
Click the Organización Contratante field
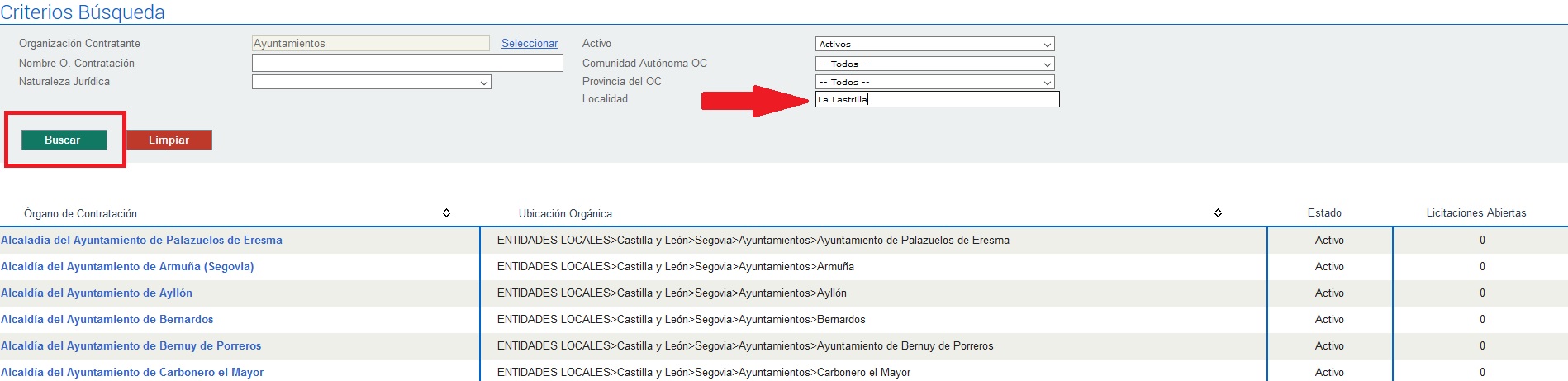371,44
